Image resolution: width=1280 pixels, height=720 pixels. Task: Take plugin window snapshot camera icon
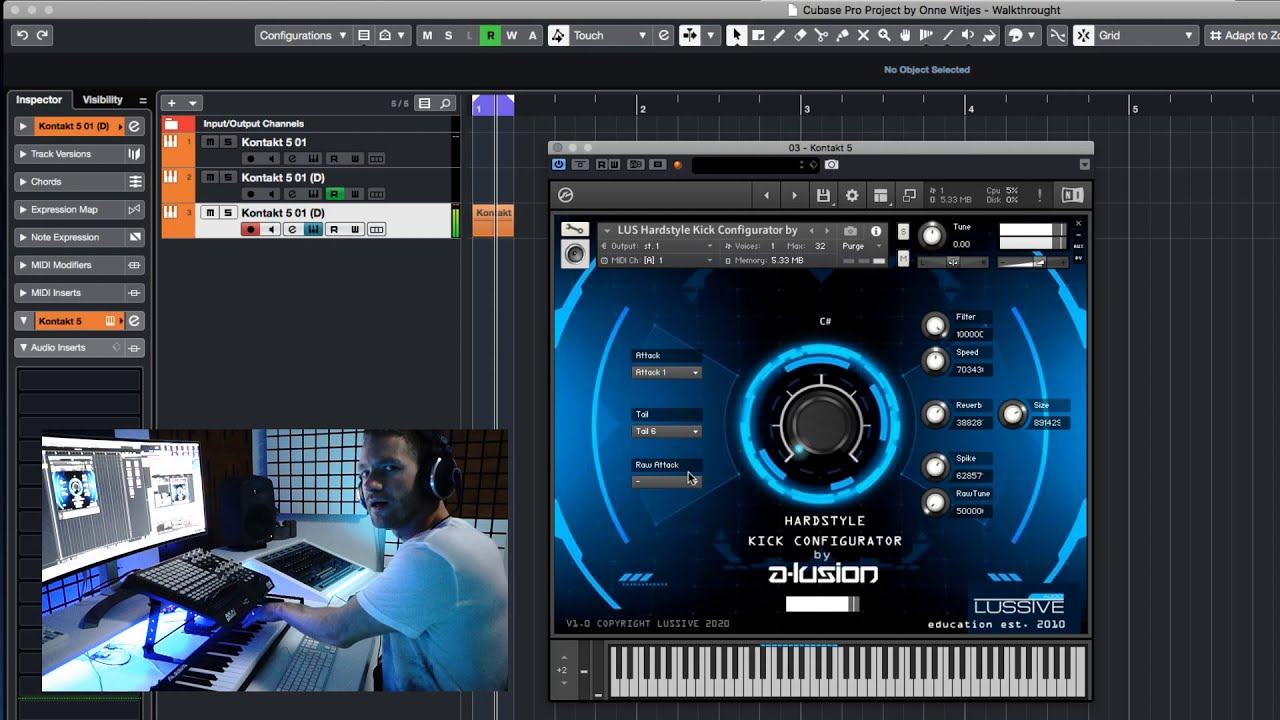(831, 165)
